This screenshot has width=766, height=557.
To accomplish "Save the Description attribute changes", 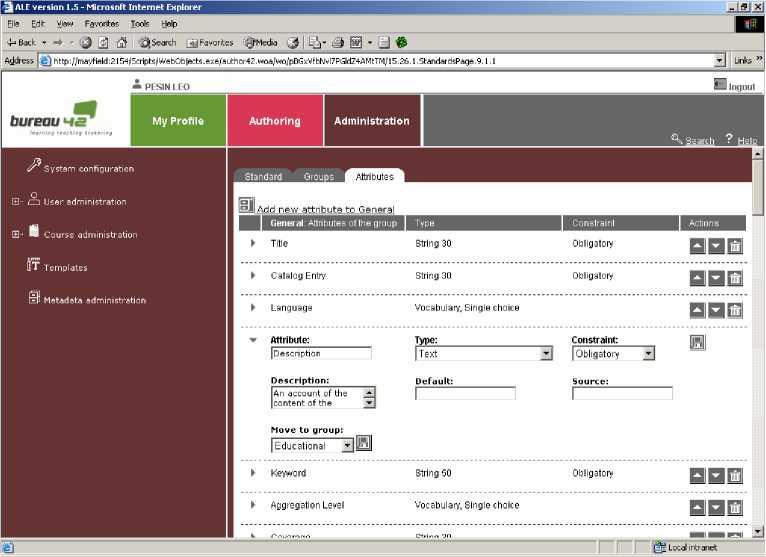I will point(698,343).
